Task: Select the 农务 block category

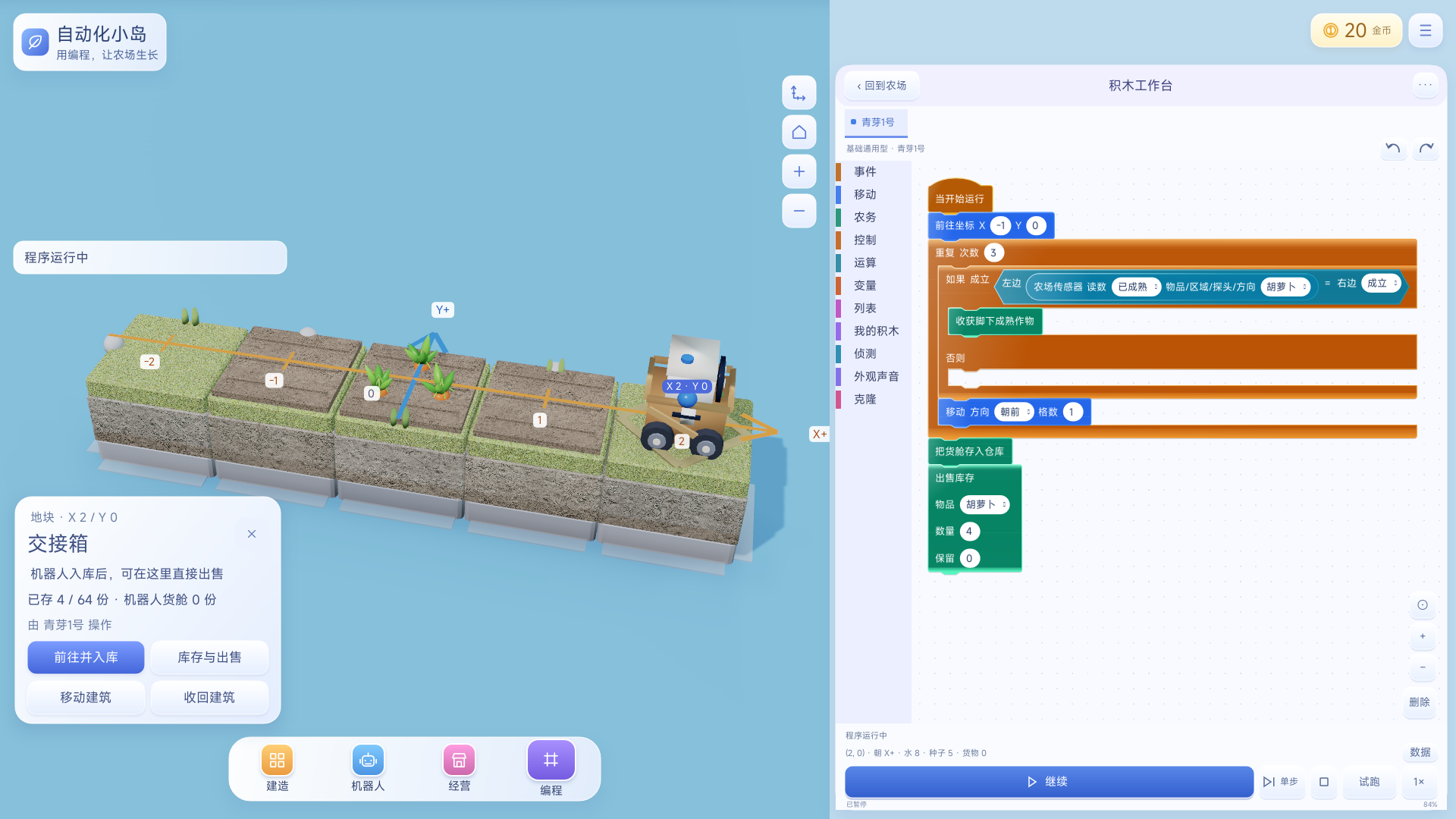Action: click(873, 218)
